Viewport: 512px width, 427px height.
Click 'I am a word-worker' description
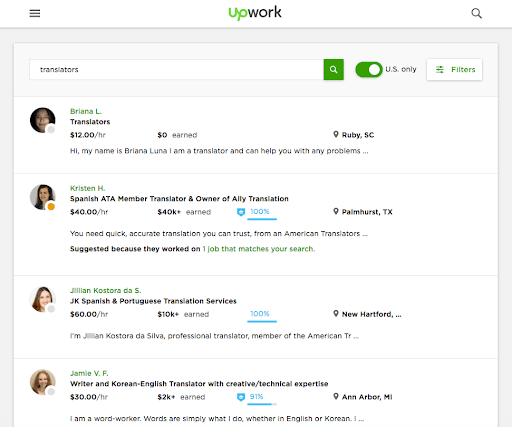pos(217,419)
